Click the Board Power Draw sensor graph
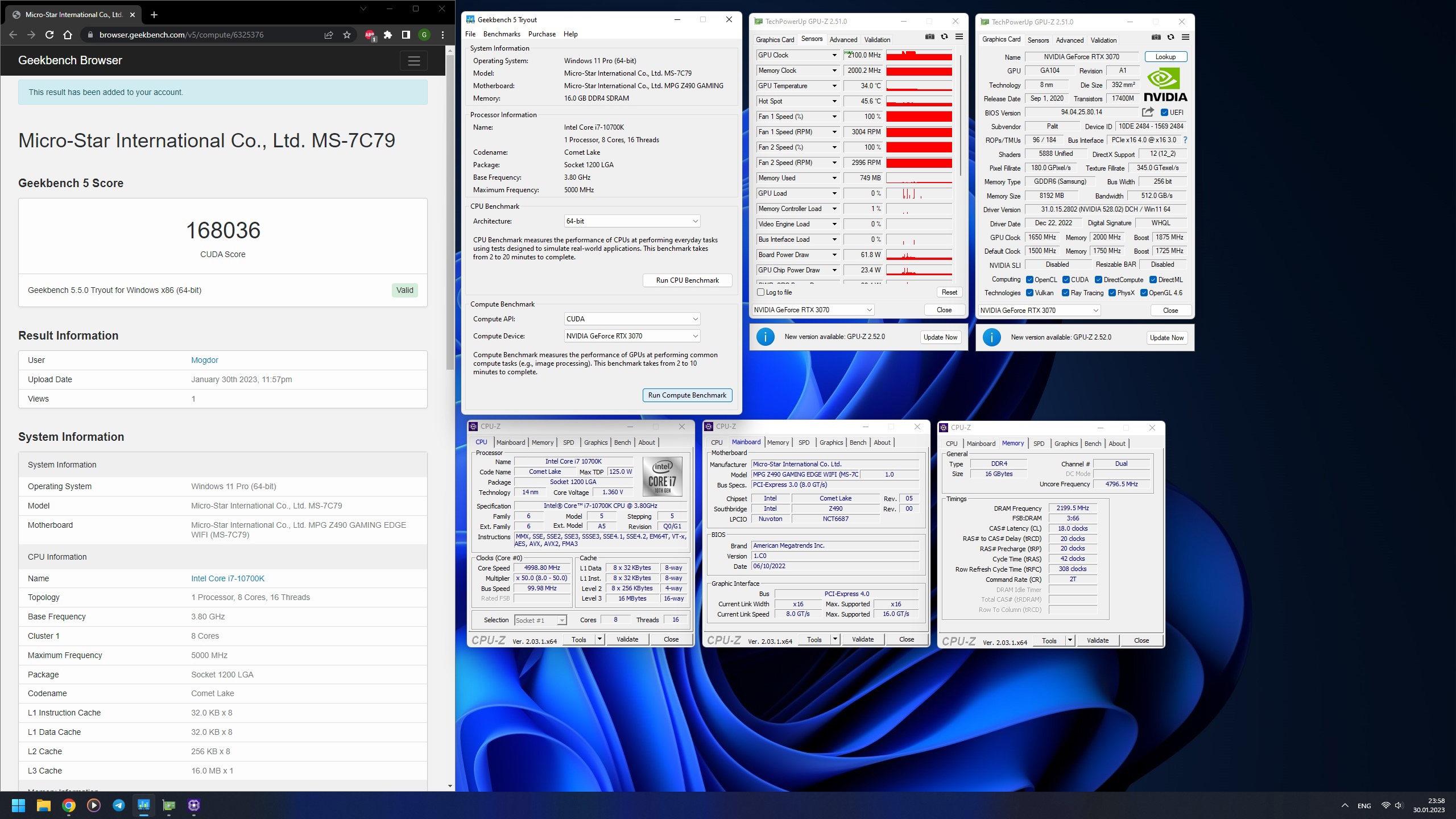The width and height of the screenshot is (1456, 819). click(x=919, y=255)
